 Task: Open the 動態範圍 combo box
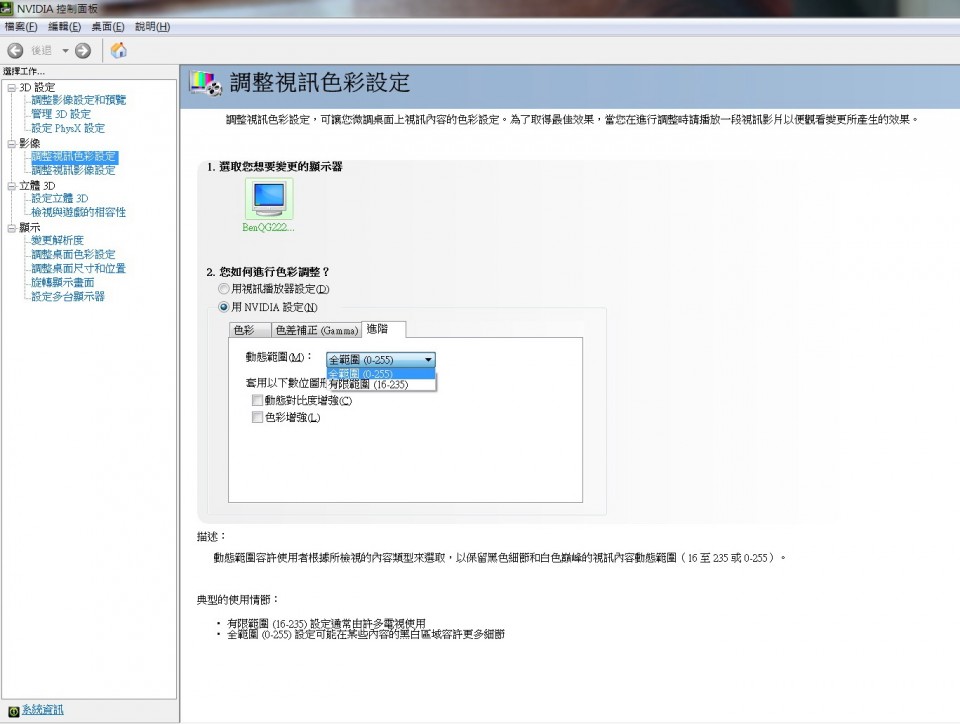click(x=381, y=360)
